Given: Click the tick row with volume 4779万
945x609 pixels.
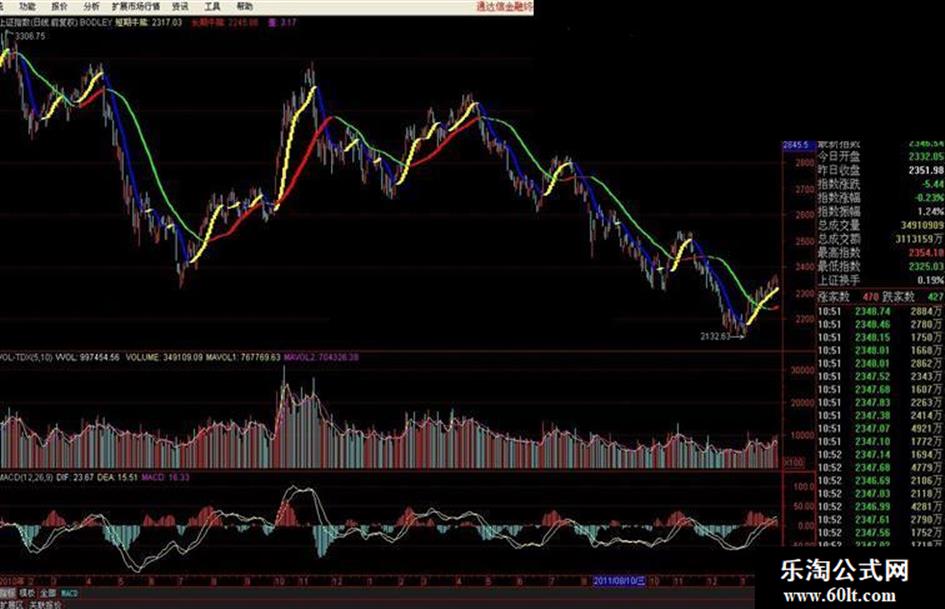Looking at the screenshot, I should tap(881, 468).
